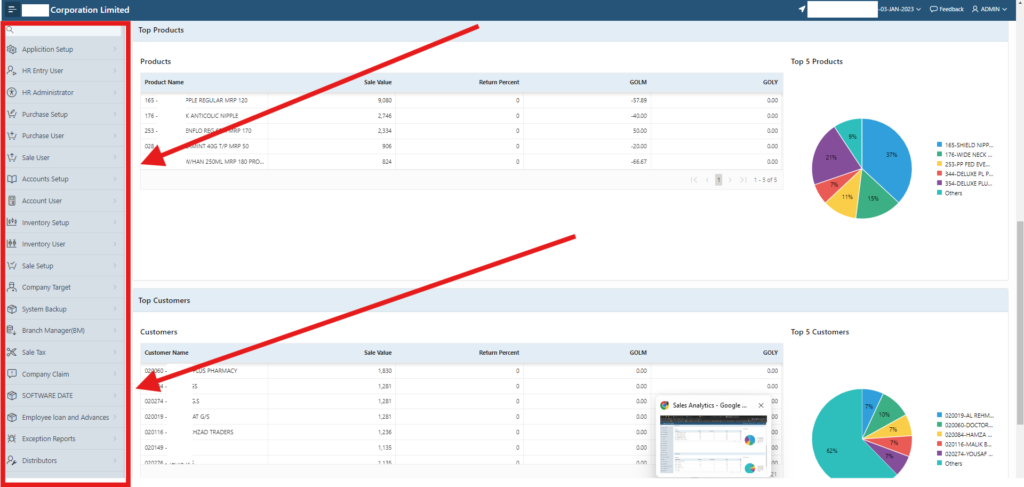Select Distributors in the sidebar
This screenshot has height=487, width=1024.
[x=40, y=460]
